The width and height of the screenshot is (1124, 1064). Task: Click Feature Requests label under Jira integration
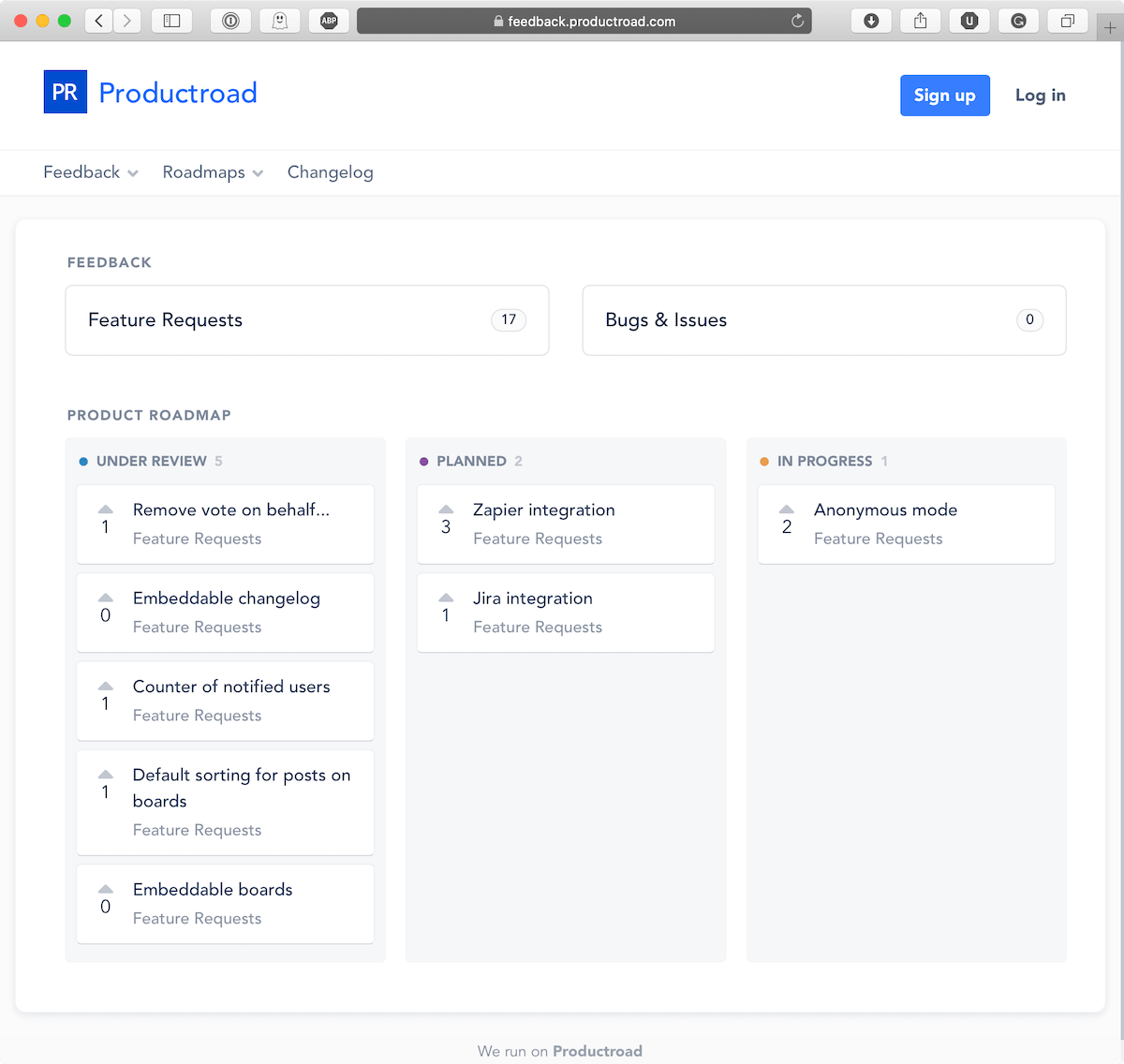538,627
